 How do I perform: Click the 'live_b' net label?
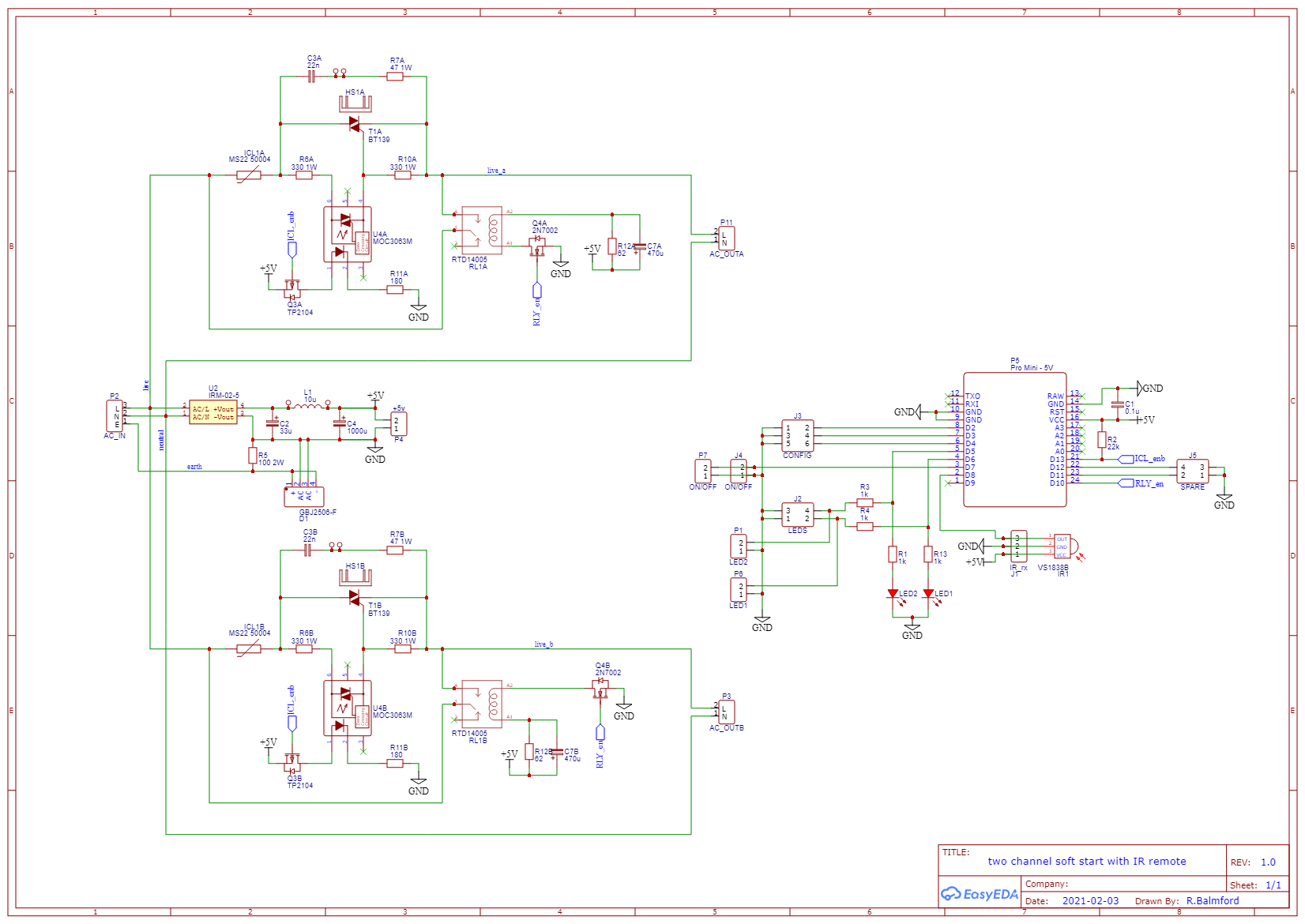point(543,644)
